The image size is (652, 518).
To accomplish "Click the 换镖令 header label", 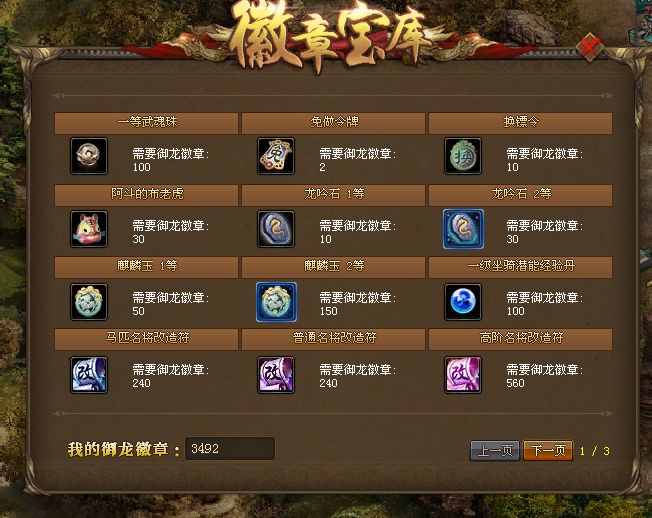I will (521, 121).
